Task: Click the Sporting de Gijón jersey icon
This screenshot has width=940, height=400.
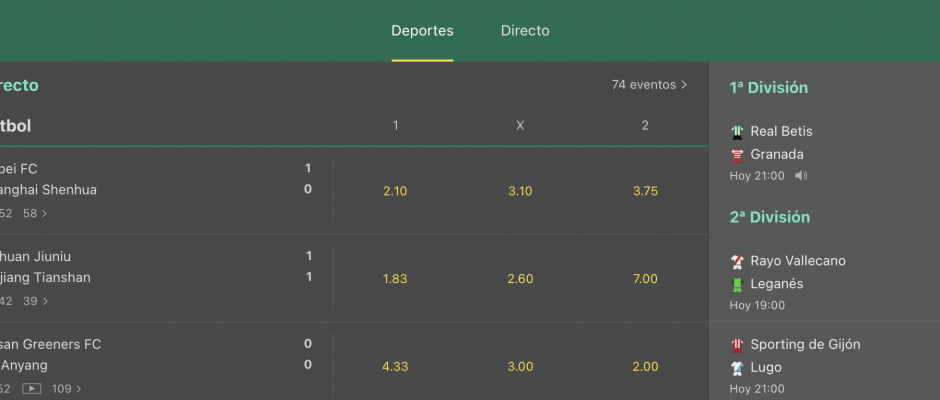Action: [x=737, y=345]
